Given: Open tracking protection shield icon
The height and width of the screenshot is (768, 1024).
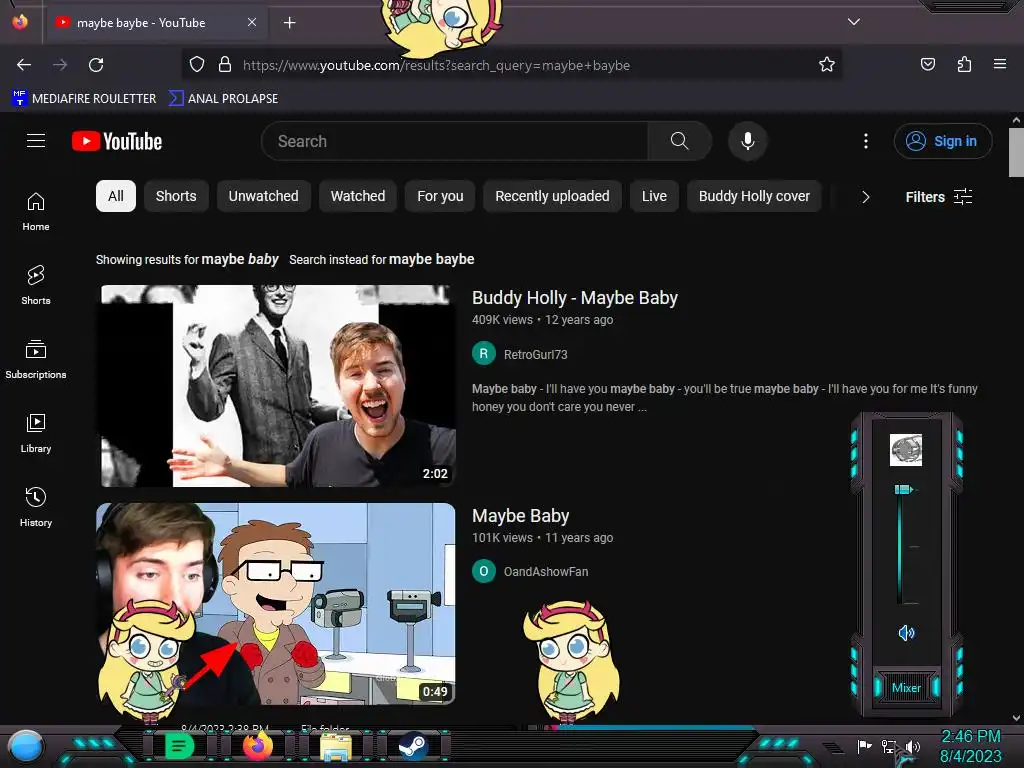Looking at the screenshot, I should (197, 65).
